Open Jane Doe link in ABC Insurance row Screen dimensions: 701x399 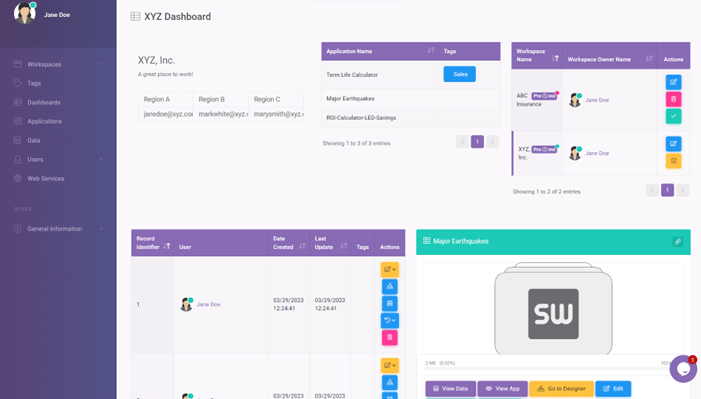coord(597,100)
